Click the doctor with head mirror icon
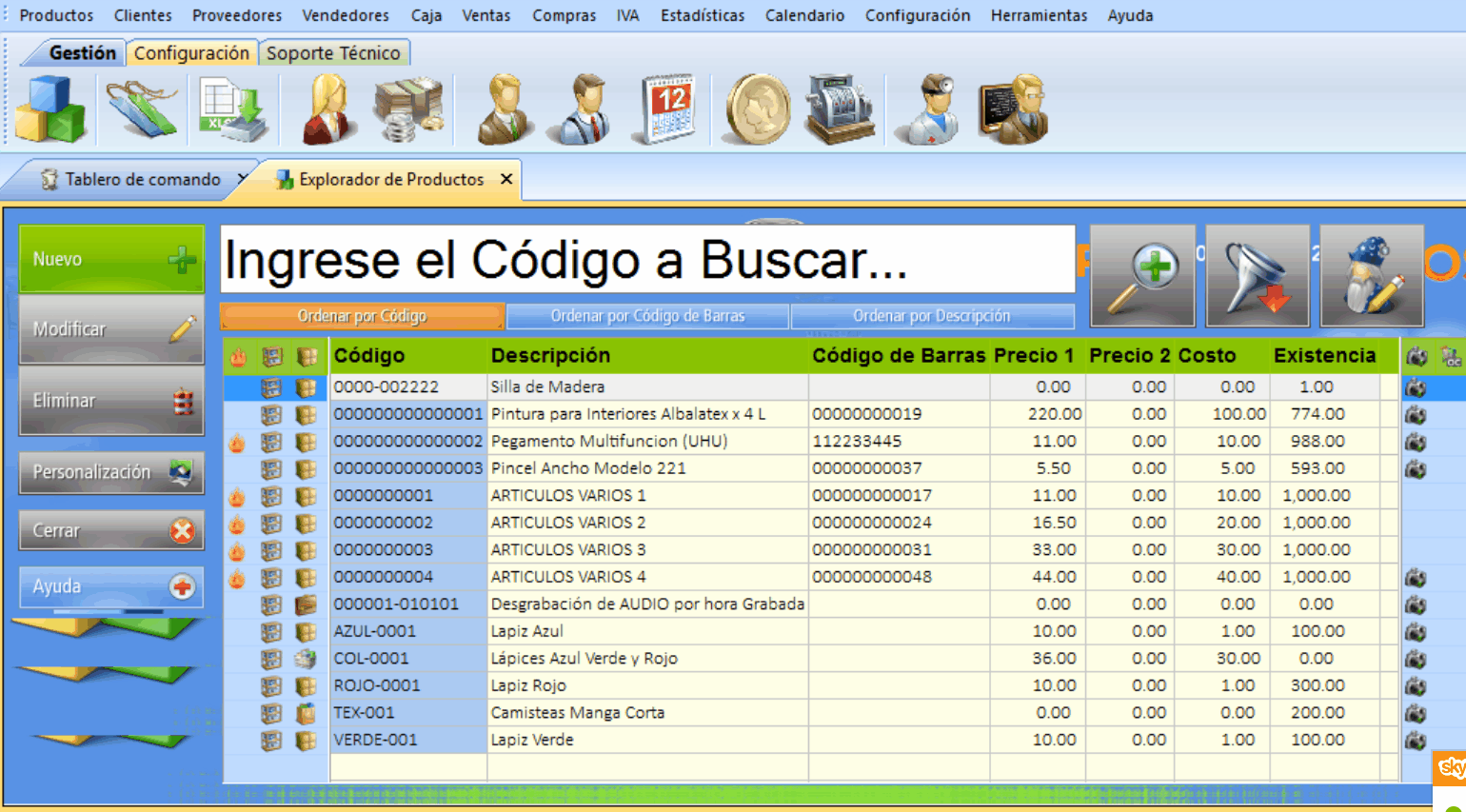The width and height of the screenshot is (1466, 812). tap(930, 109)
